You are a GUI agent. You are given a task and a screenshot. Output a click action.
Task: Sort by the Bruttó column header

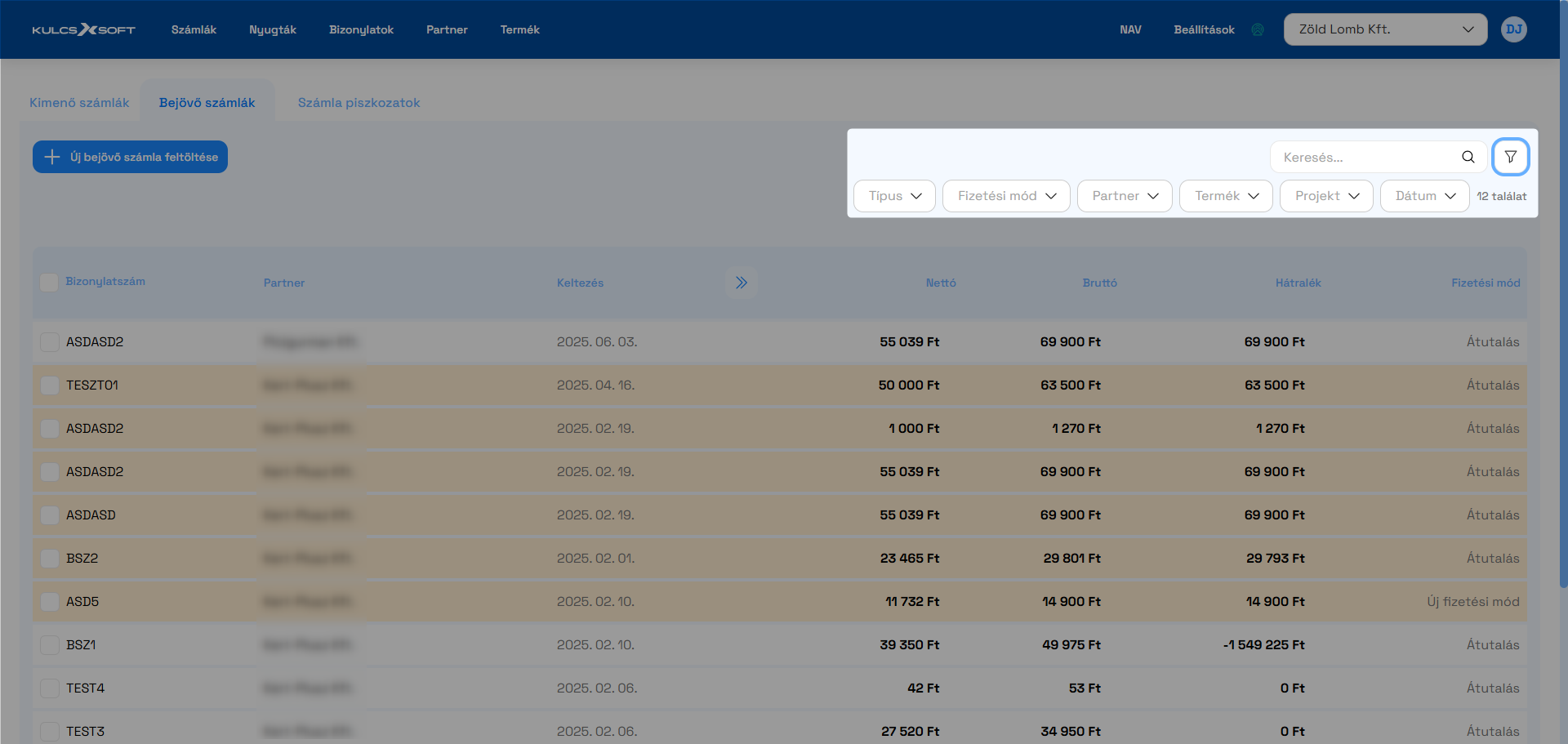coord(1099,283)
